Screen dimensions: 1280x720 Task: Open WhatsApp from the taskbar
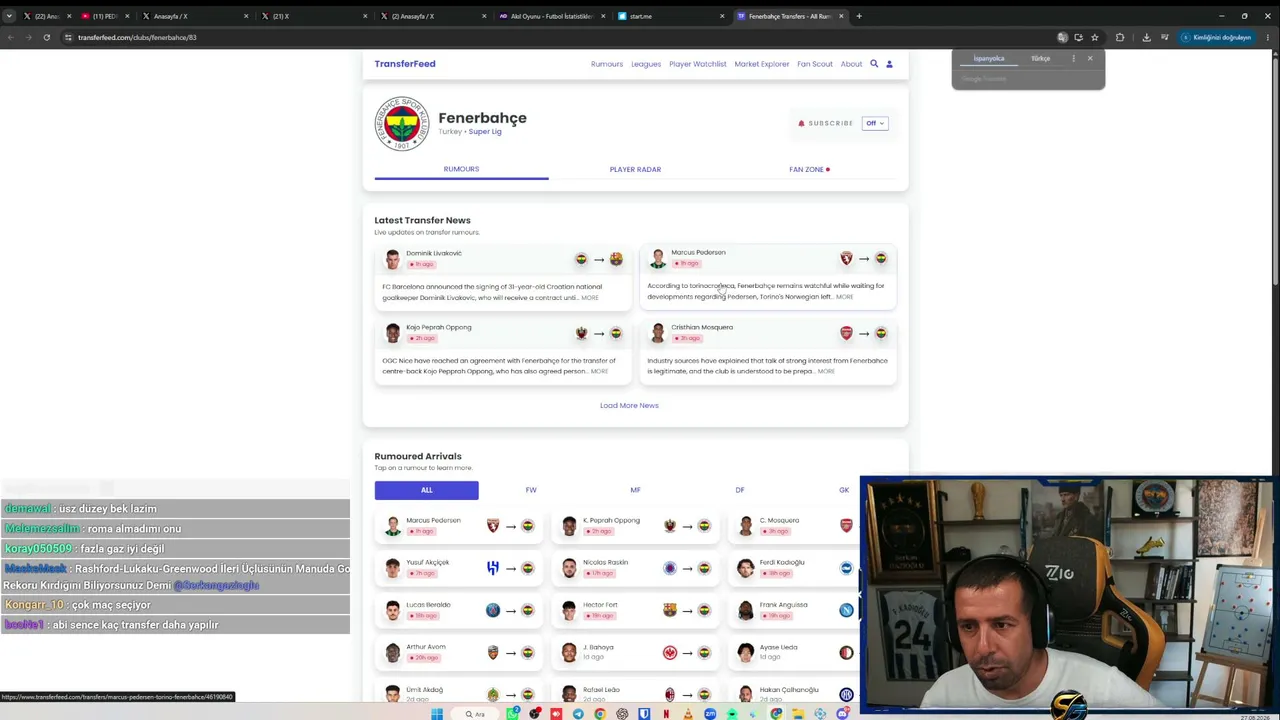click(513, 714)
